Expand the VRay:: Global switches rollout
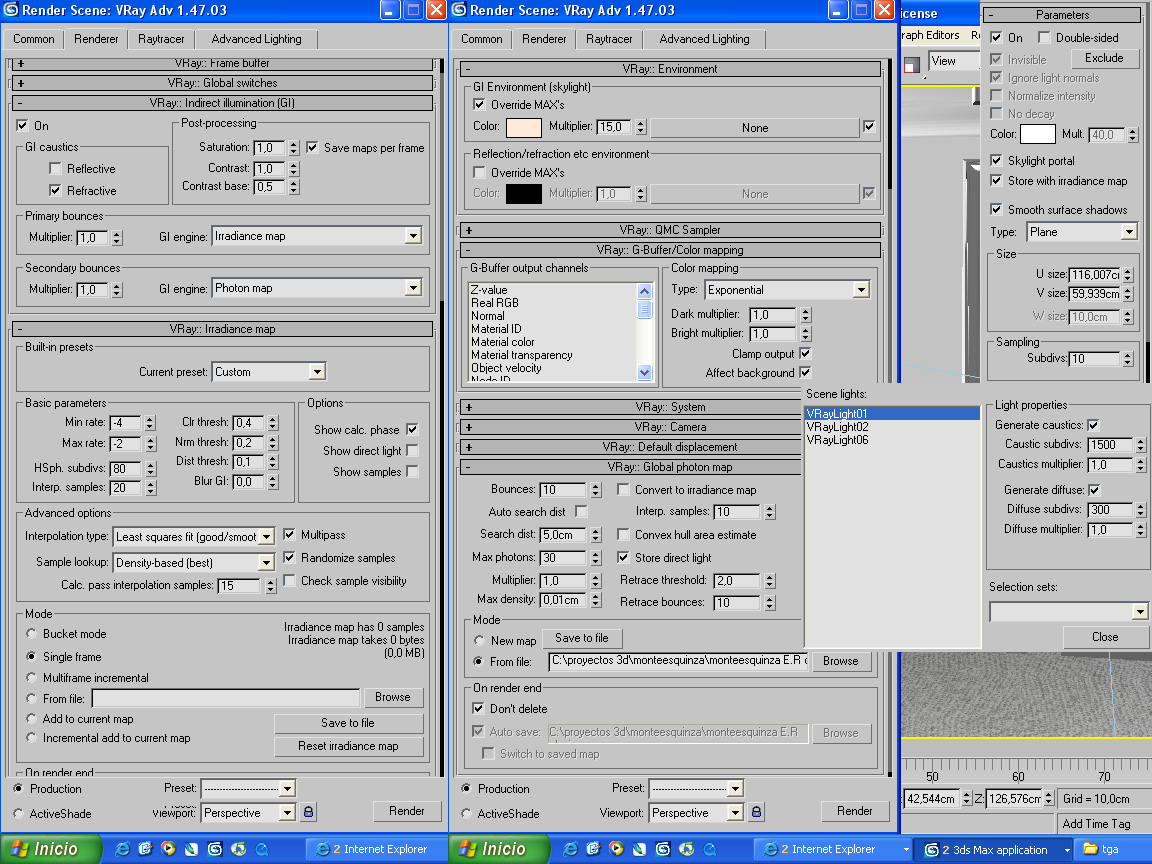 (x=223, y=83)
